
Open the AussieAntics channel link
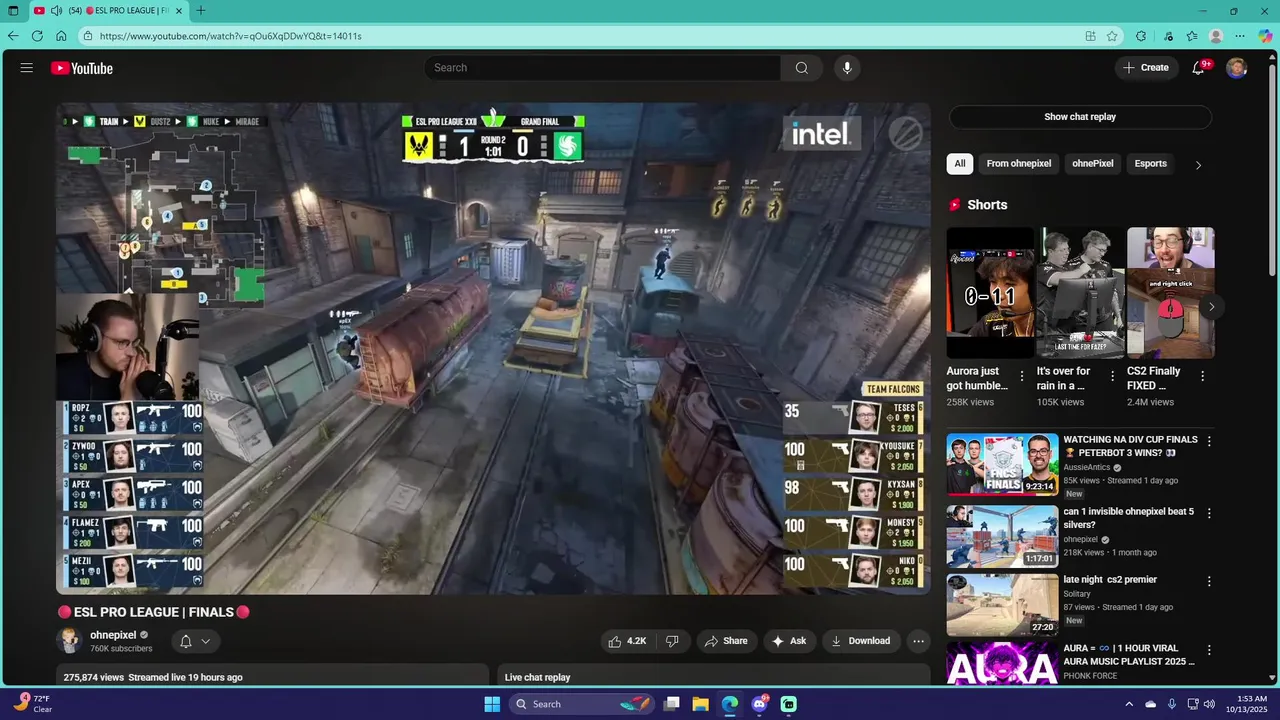coord(1088,467)
